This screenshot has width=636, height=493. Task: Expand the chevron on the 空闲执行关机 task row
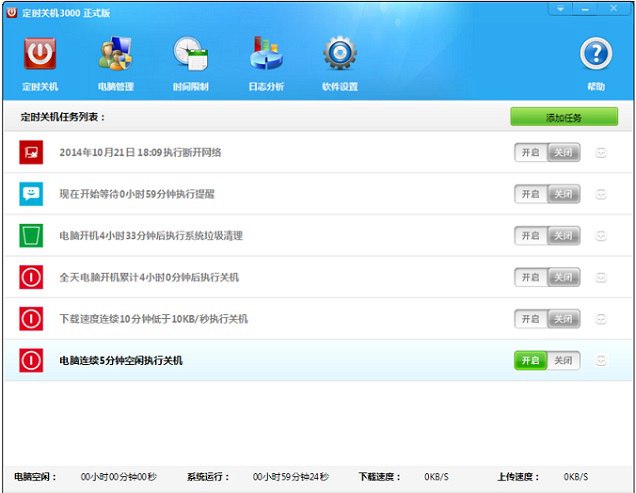(x=601, y=360)
